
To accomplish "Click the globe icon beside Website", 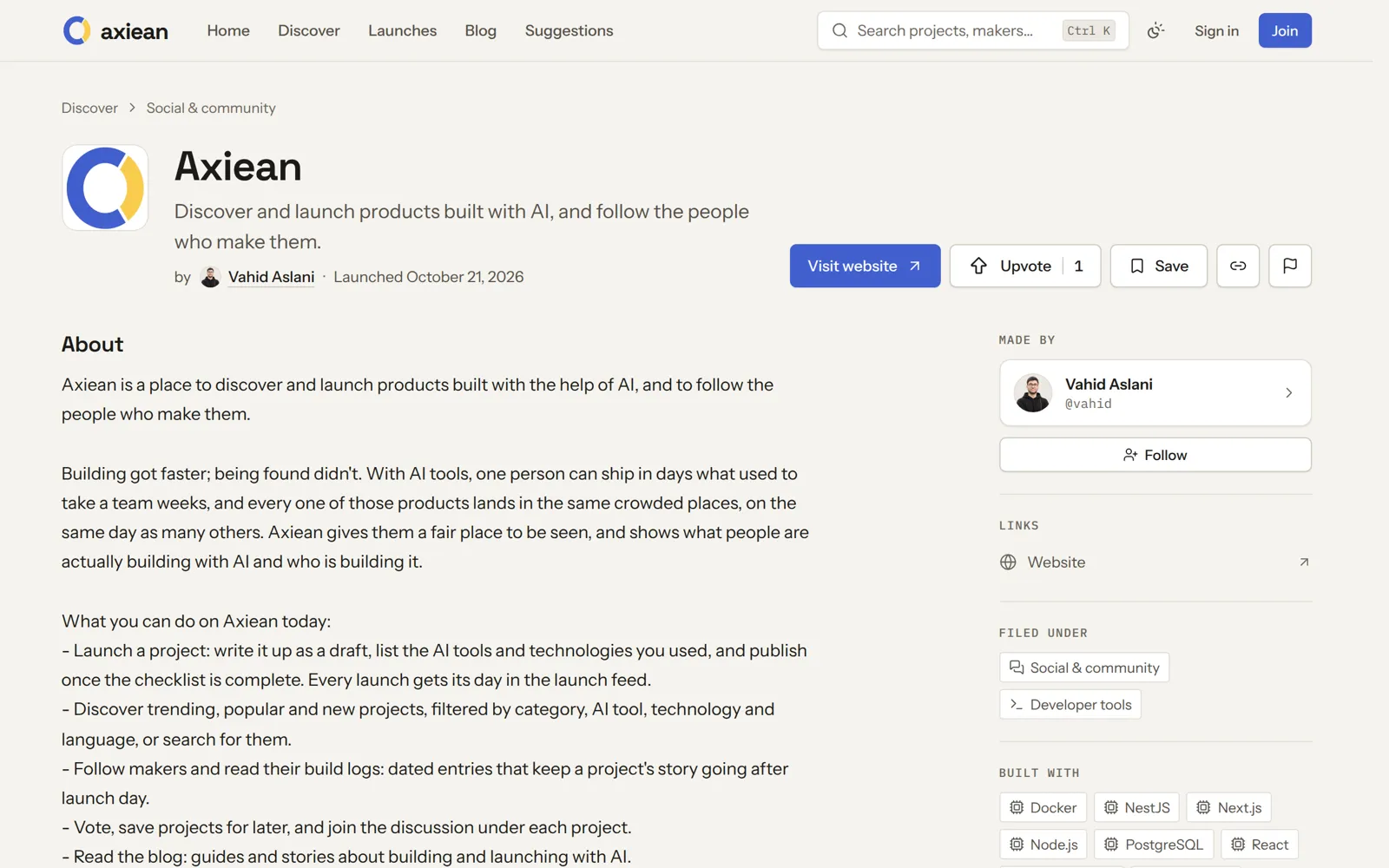I will tap(1008, 562).
